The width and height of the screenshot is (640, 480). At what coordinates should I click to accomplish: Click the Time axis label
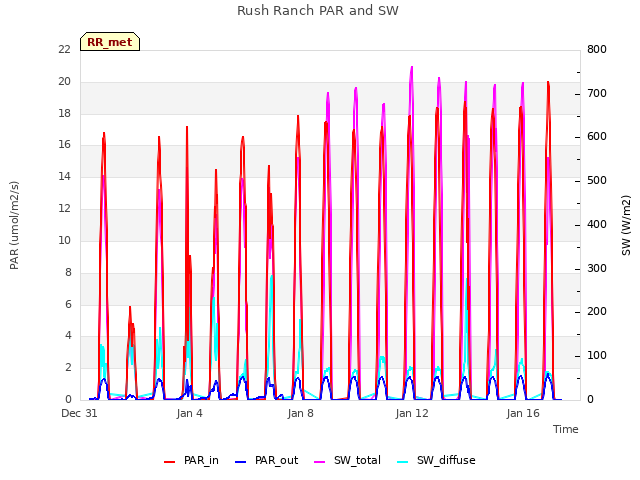(565, 429)
